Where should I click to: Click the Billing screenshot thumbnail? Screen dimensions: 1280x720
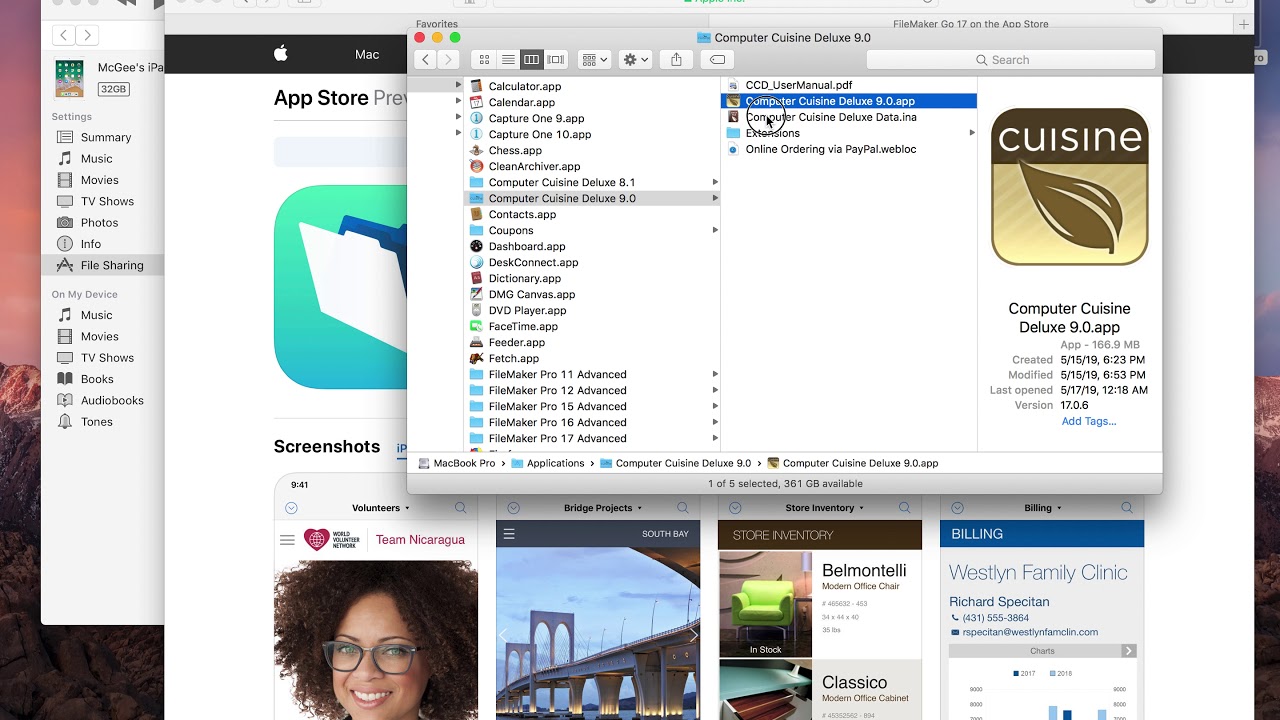[1042, 608]
